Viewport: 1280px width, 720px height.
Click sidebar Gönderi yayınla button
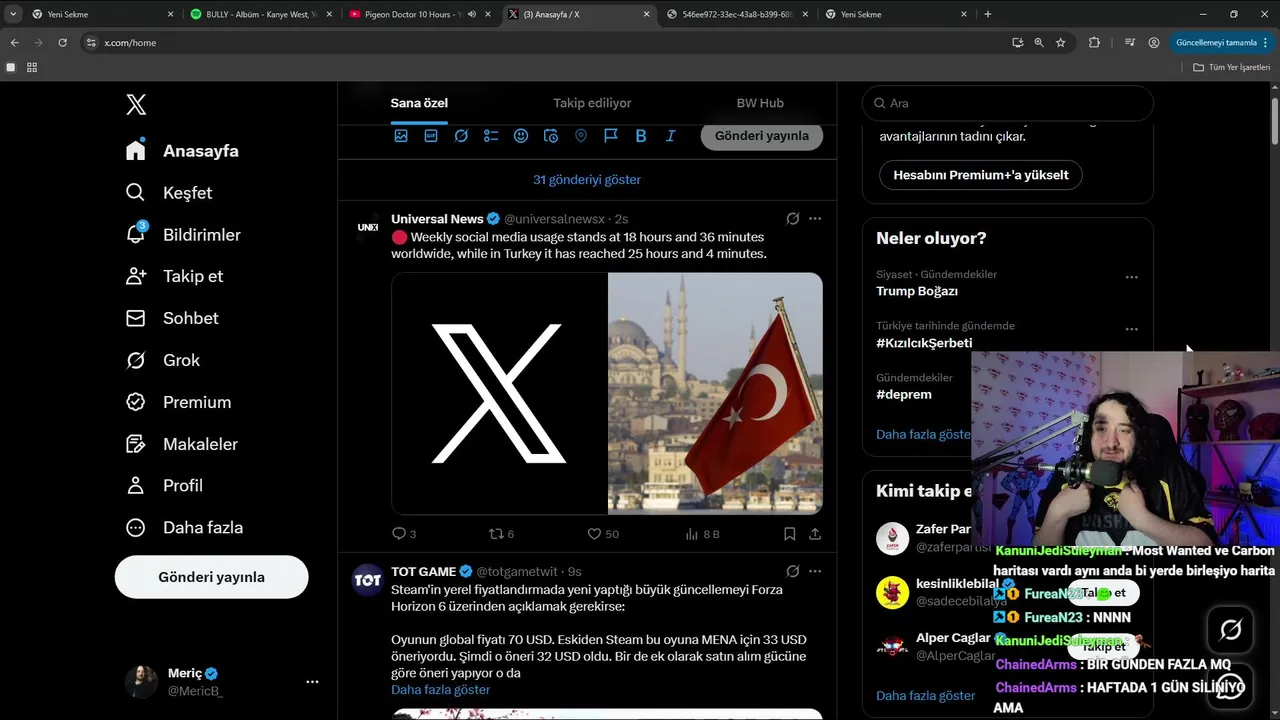click(x=212, y=577)
